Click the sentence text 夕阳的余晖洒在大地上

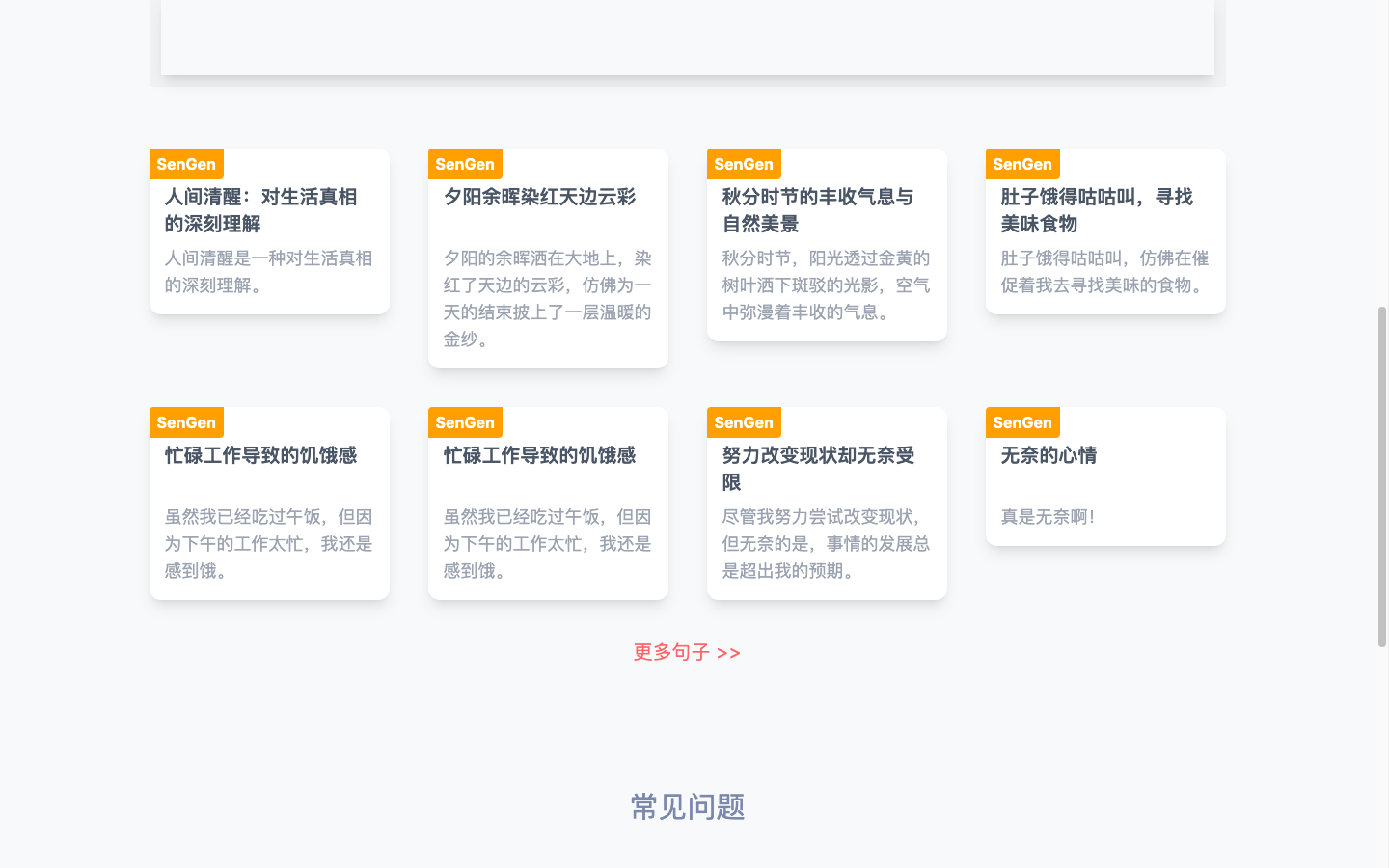pos(547,299)
